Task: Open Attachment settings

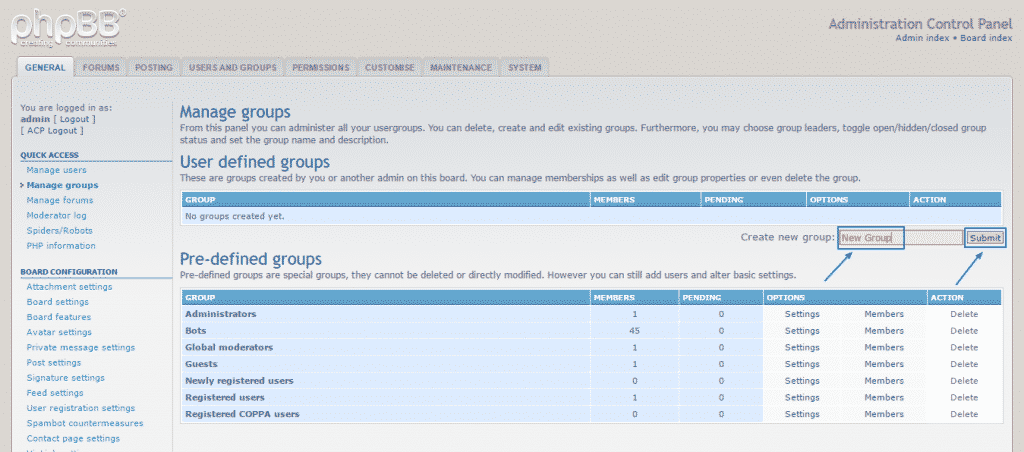Action: tap(69, 287)
